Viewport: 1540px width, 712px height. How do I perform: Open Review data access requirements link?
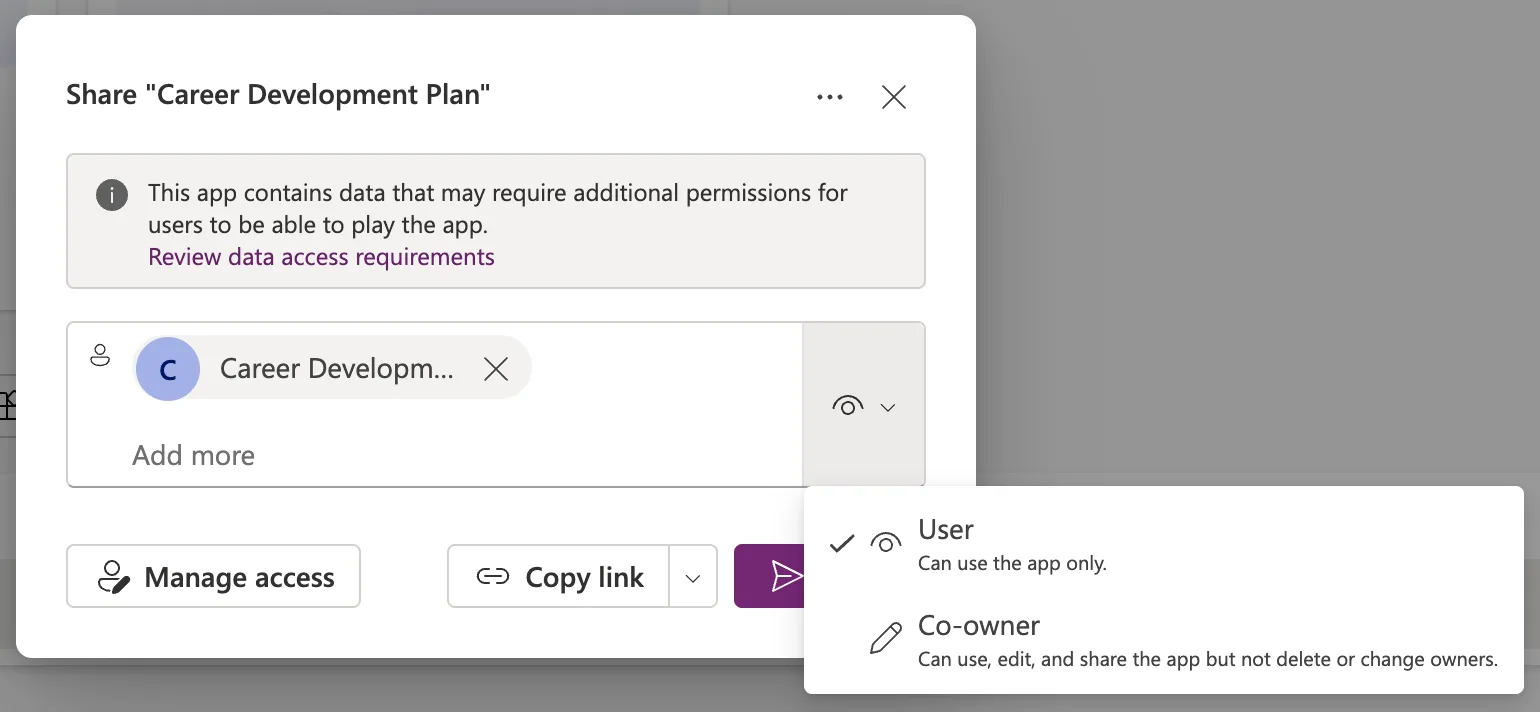tap(321, 257)
